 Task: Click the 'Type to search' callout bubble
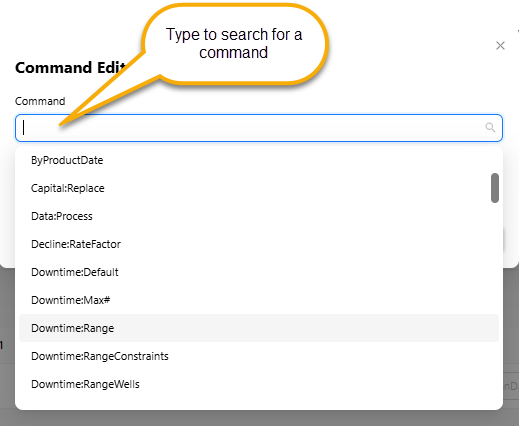(234, 44)
